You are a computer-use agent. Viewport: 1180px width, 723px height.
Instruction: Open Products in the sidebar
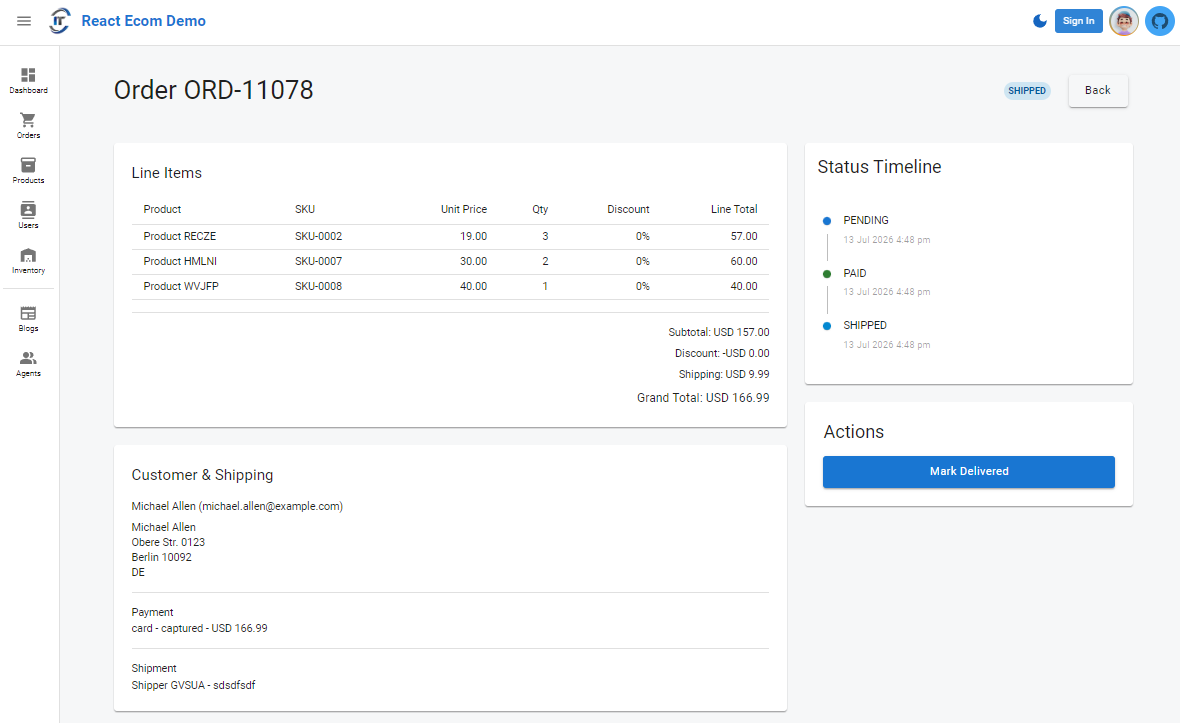click(x=29, y=171)
